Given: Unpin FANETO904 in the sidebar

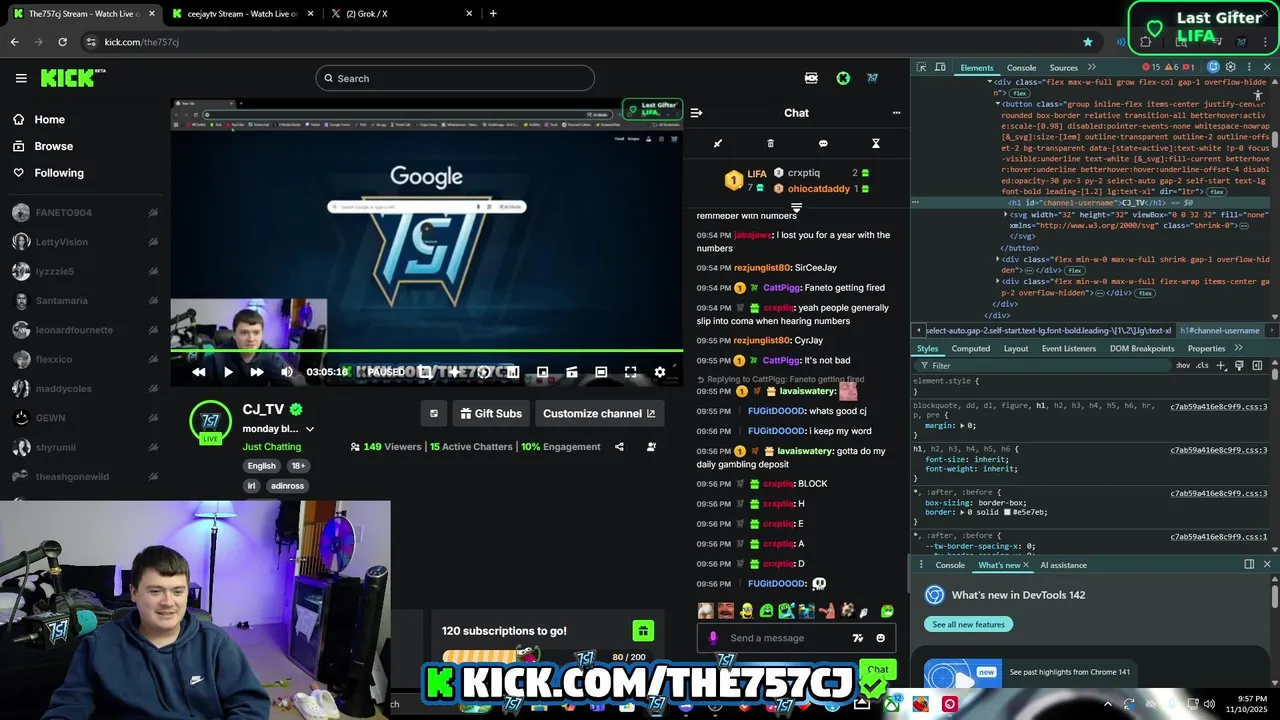Looking at the screenshot, I should (153, 213).
